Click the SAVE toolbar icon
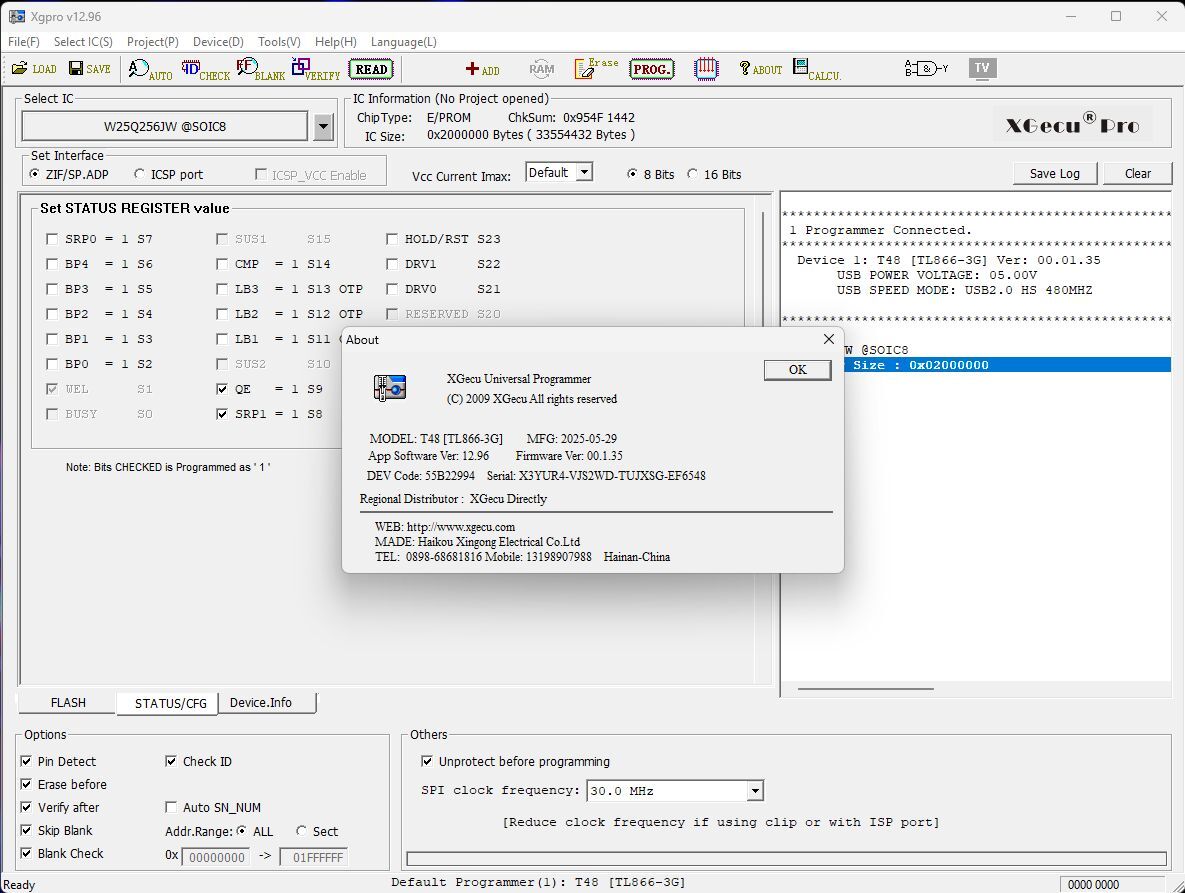The image size is (1185, 893). (90, 69)
